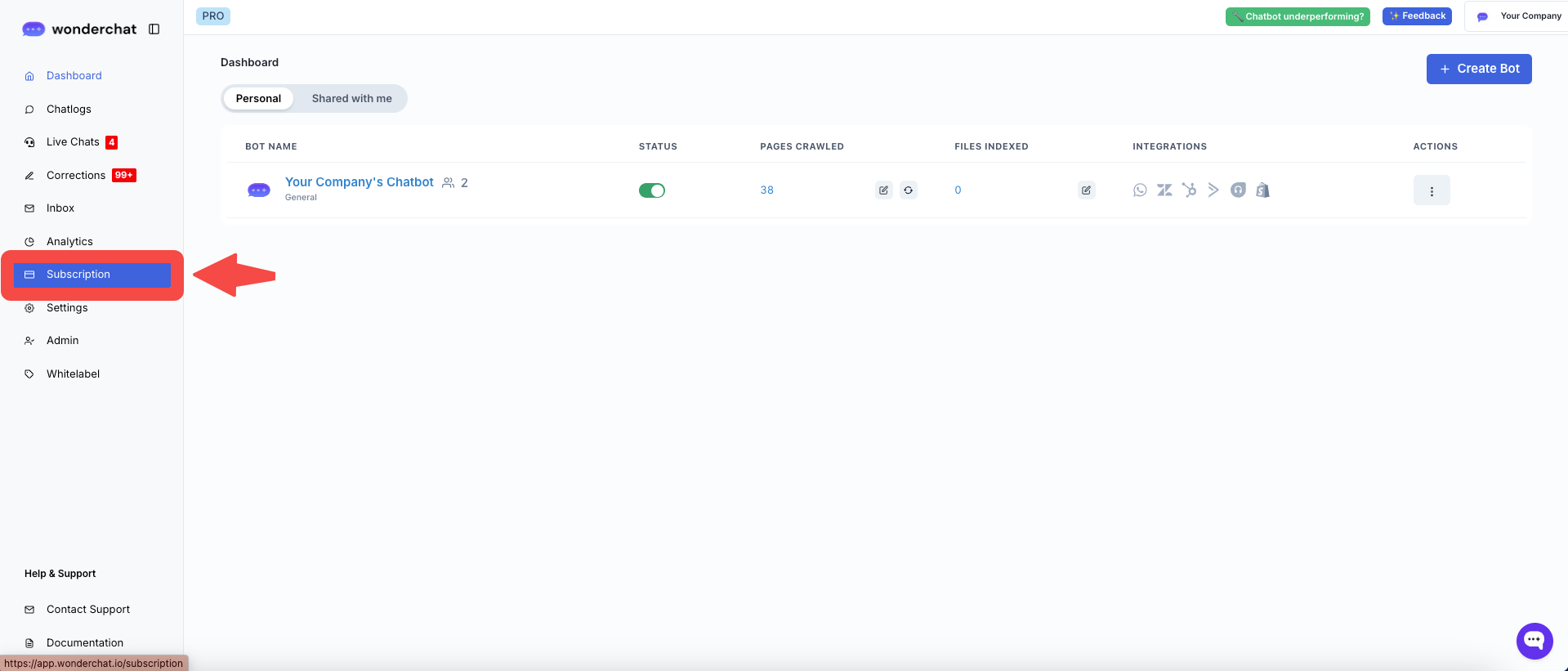Edit crawled pages with the pencil icon
This screenshot has height=671, width=1568.
pyautogui.click(x=883, y=190)
